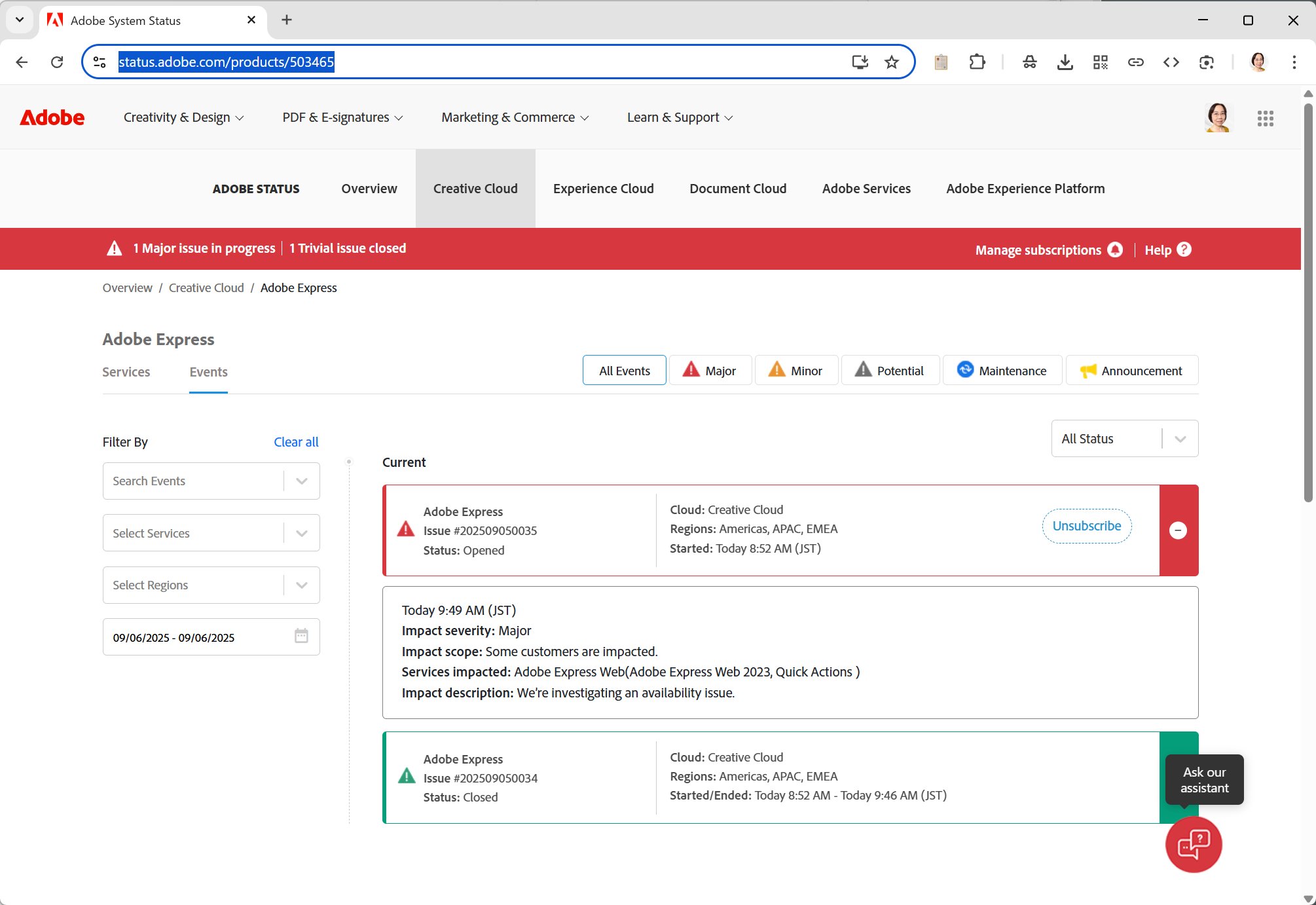Open the Search Events dropdown
The width and height of the screenshot is (1316, 905).
coord(211,481)
